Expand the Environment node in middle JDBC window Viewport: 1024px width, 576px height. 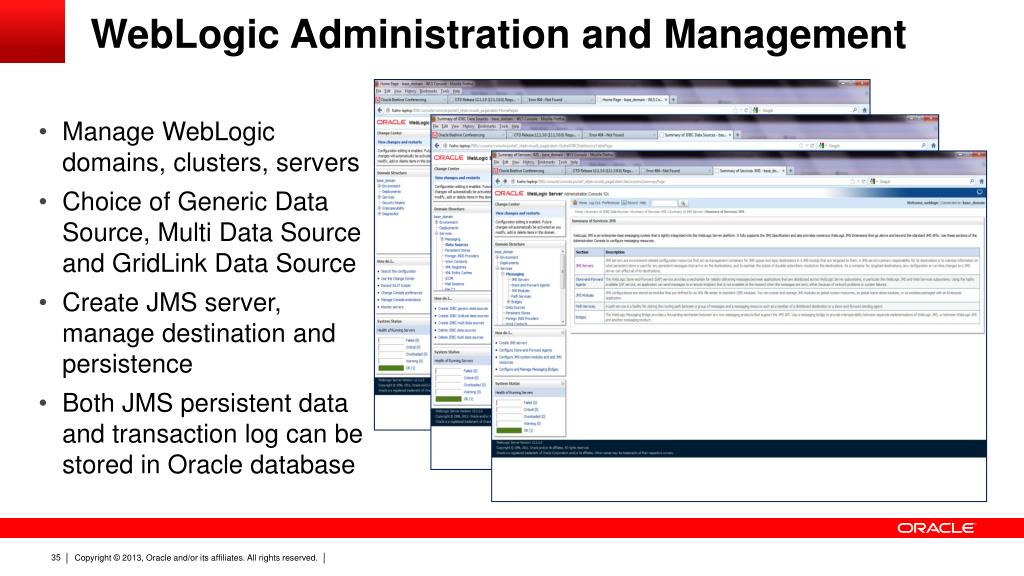[436, 222]
